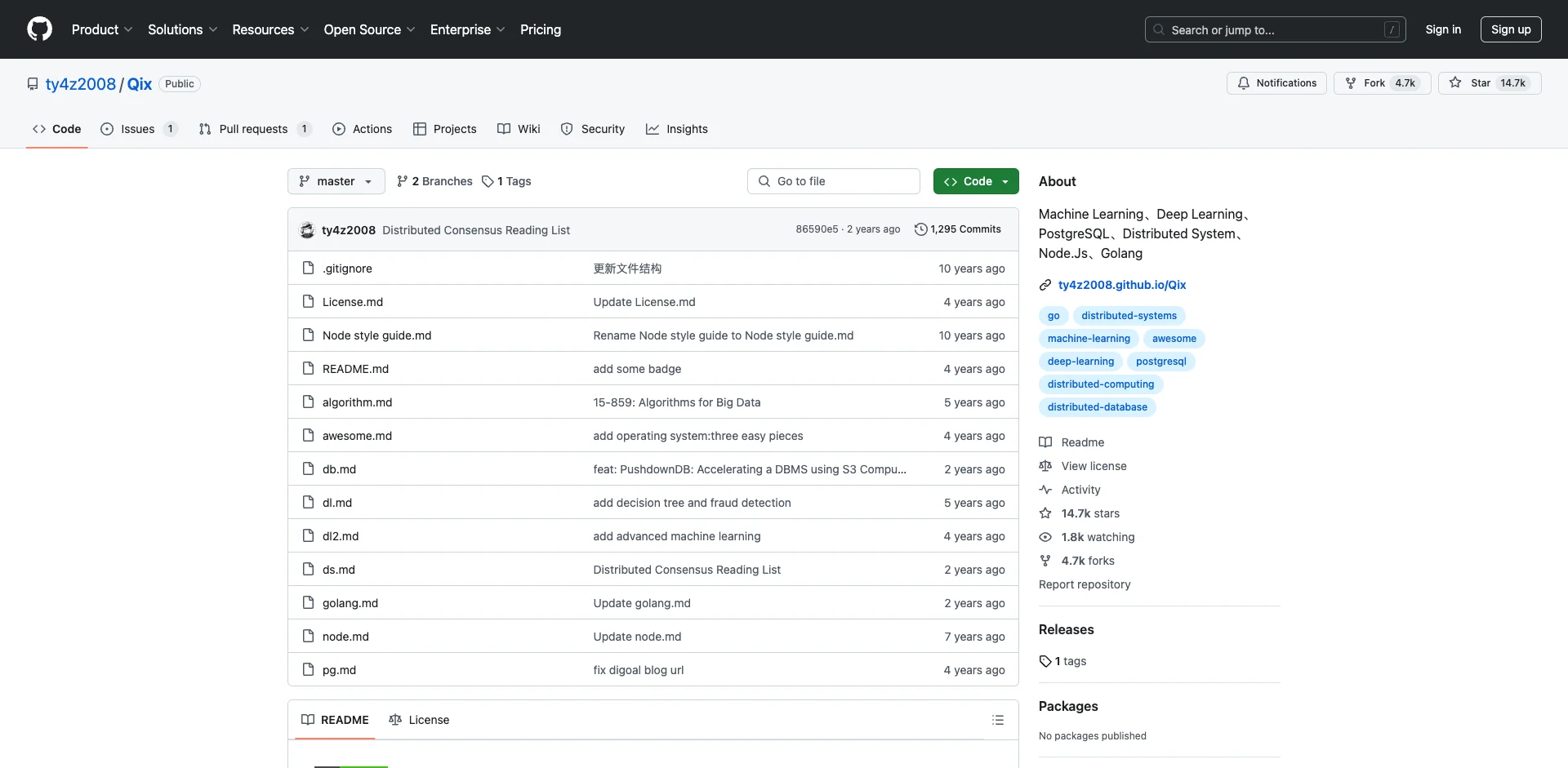Screen dimensions: 1568x768
Task: Open the awesome.md file
Action: [x=357, y=436]
